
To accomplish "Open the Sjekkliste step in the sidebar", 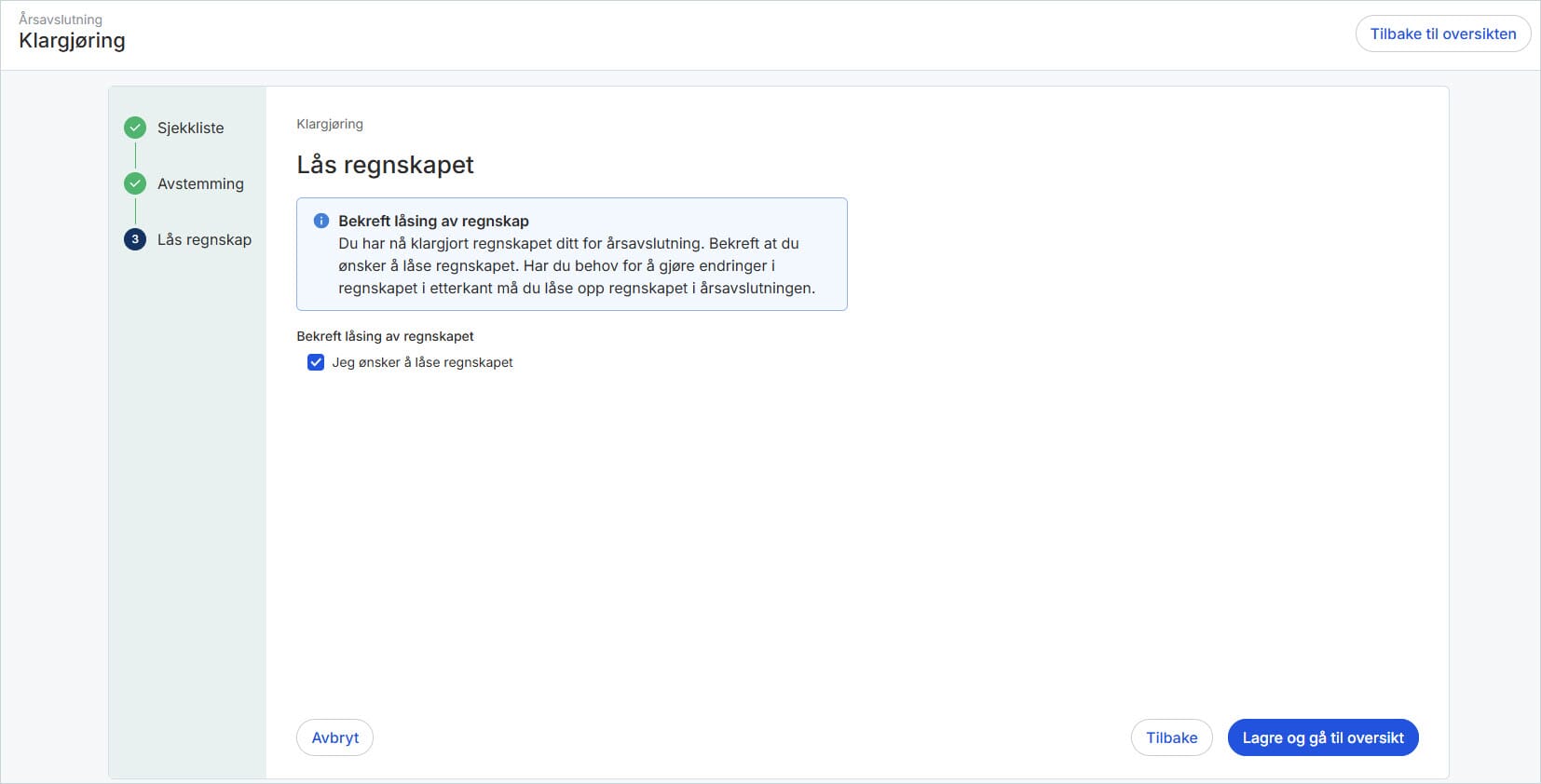I will pyautogui.click(x=190, y=128).
